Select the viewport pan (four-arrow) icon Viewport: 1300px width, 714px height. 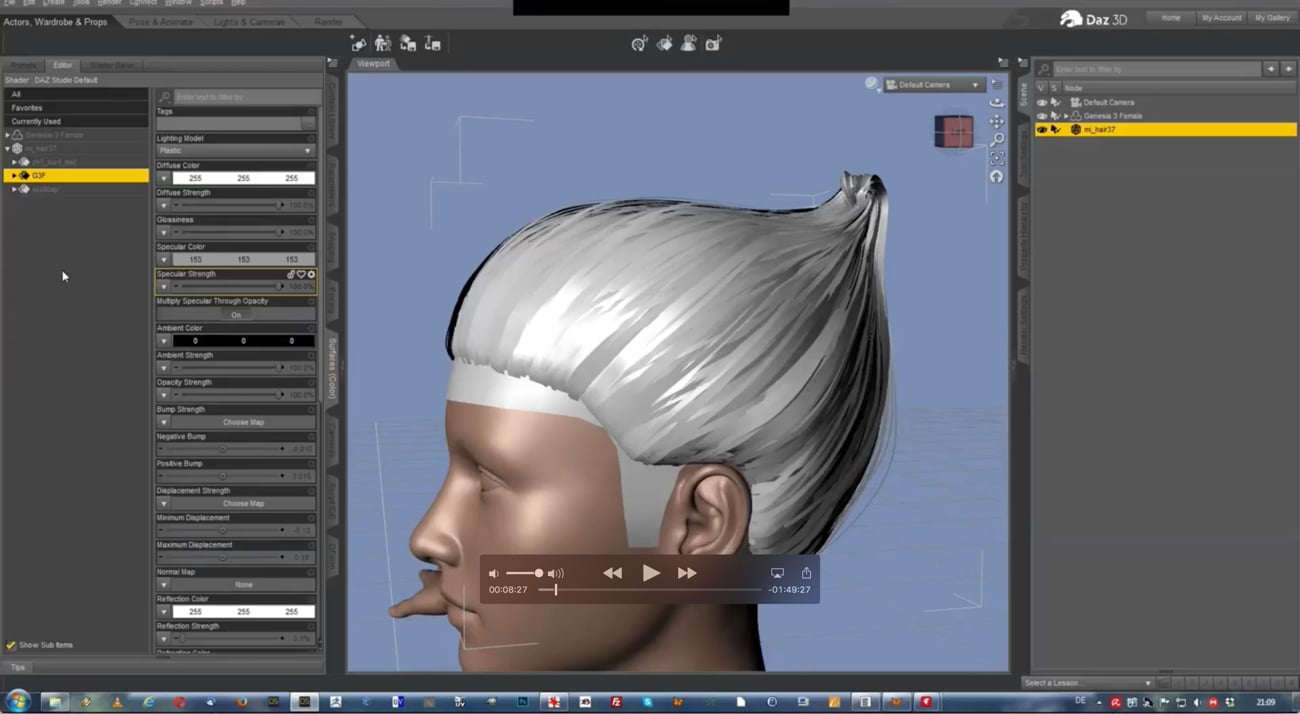pyautogui.click(x=996, y=122)
